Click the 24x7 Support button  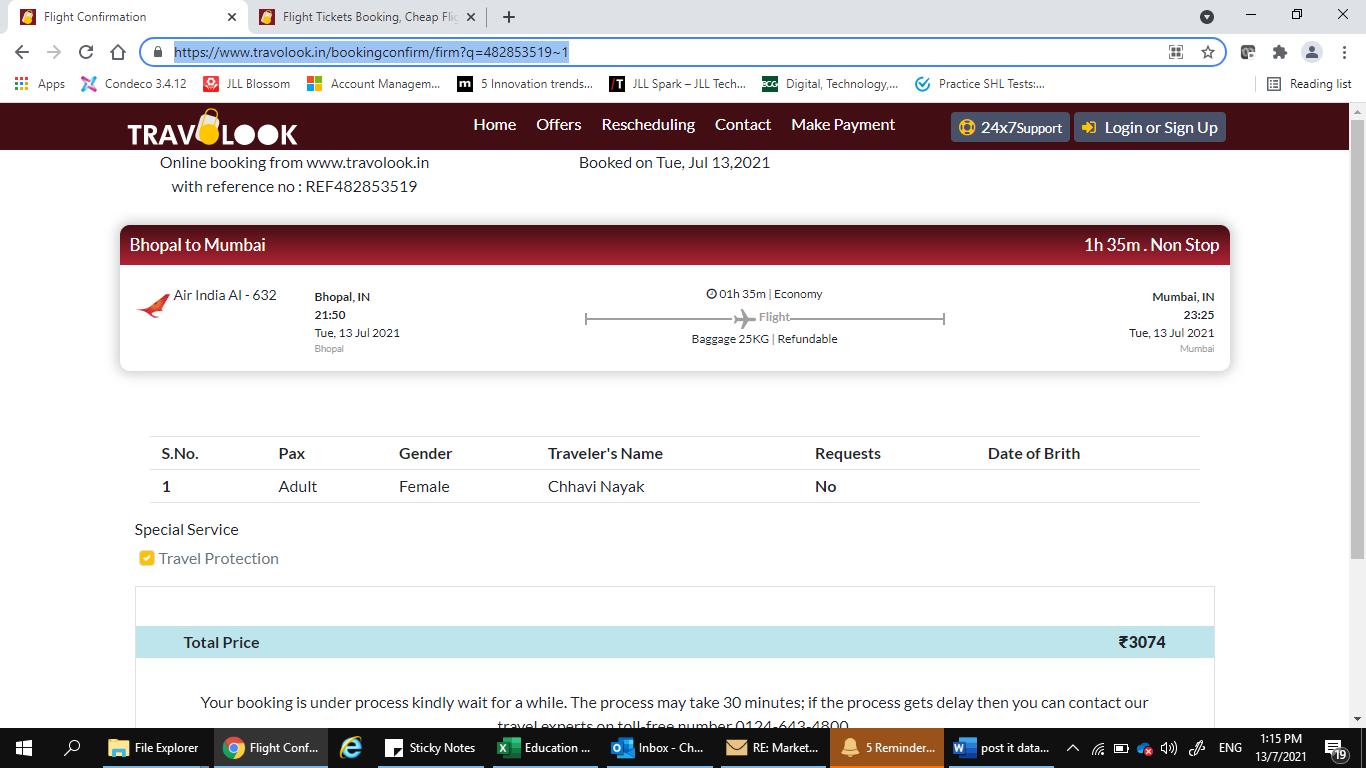pyautogui.click(x=1010, y=127)
